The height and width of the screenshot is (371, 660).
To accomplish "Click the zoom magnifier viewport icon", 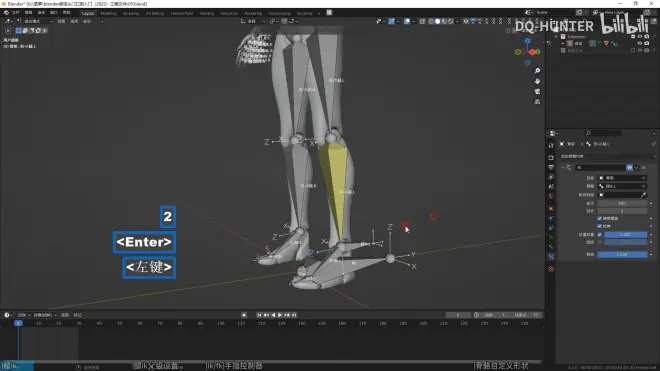I will click(x=537, y=71).
